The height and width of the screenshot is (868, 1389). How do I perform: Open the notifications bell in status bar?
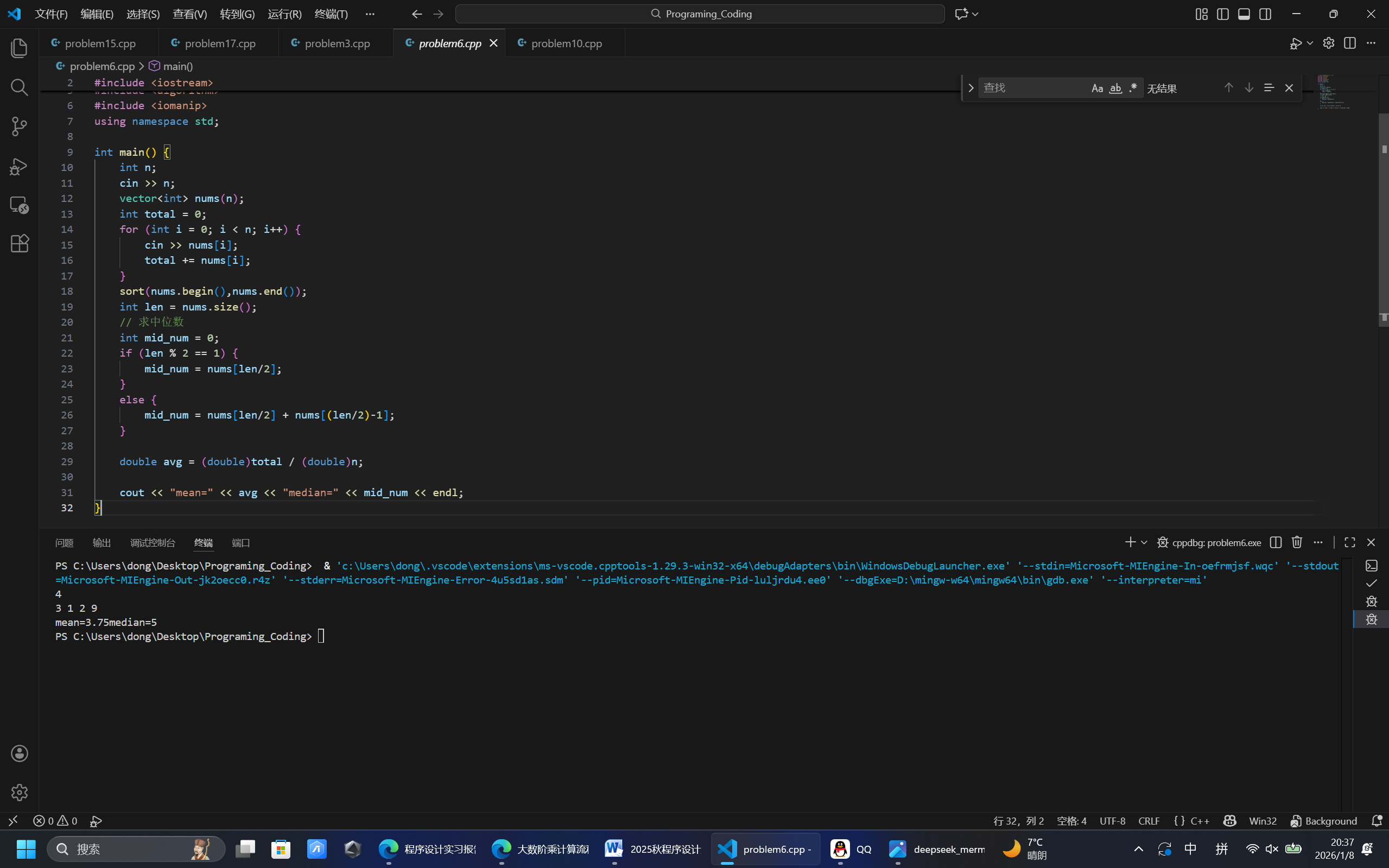(x=1377, y=821)
